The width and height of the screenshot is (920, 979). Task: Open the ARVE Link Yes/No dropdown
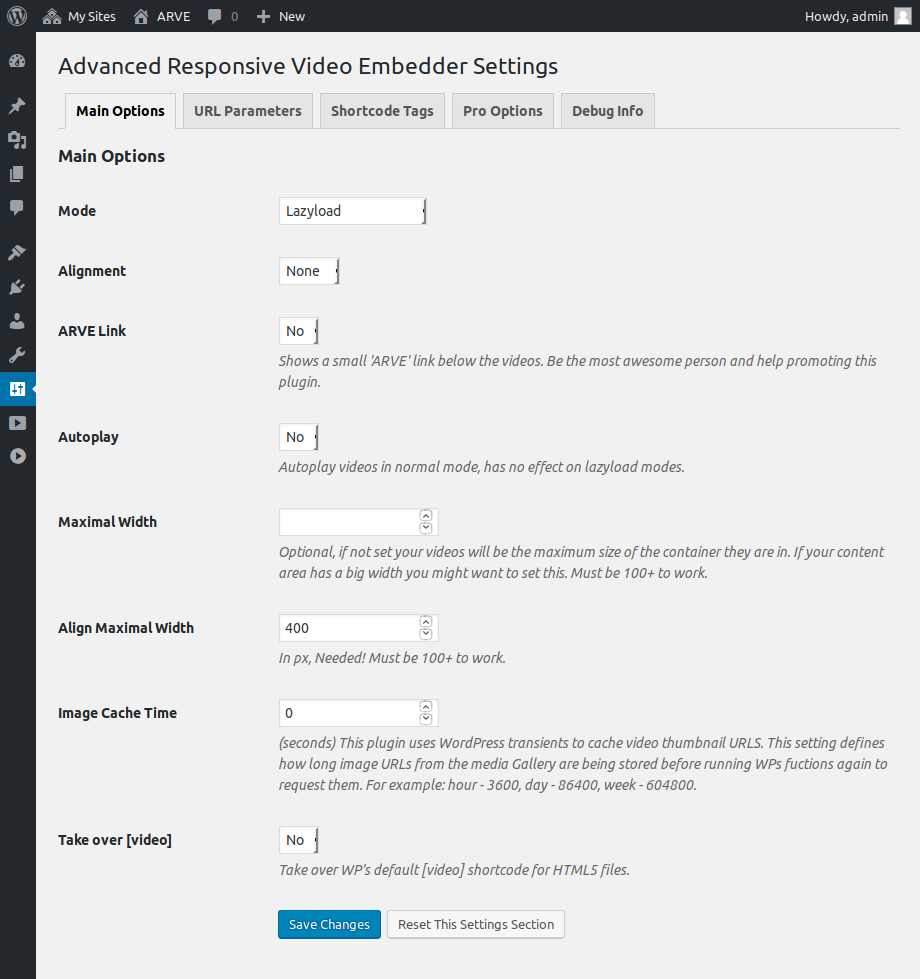298,331
